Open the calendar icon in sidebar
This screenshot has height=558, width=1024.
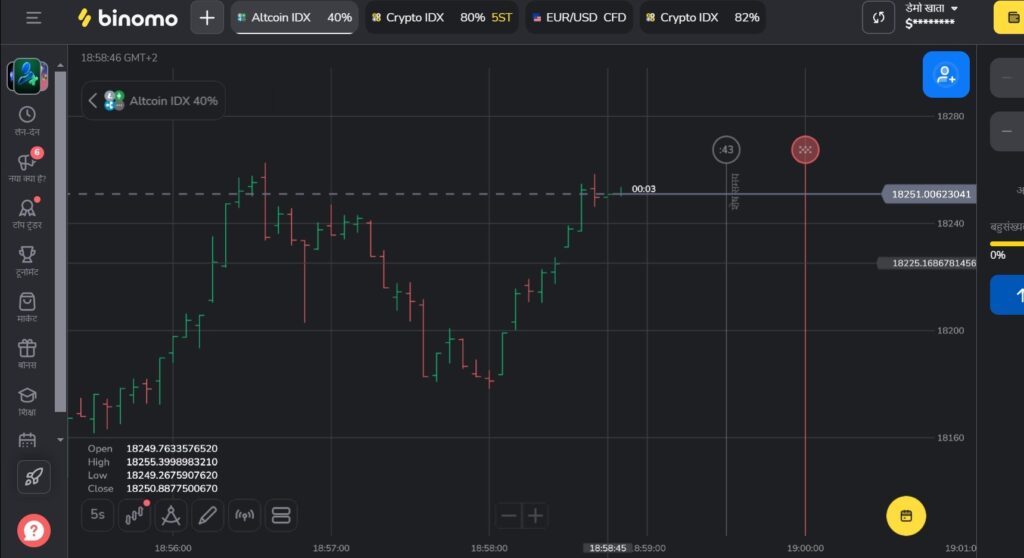[x=27, y=440]
